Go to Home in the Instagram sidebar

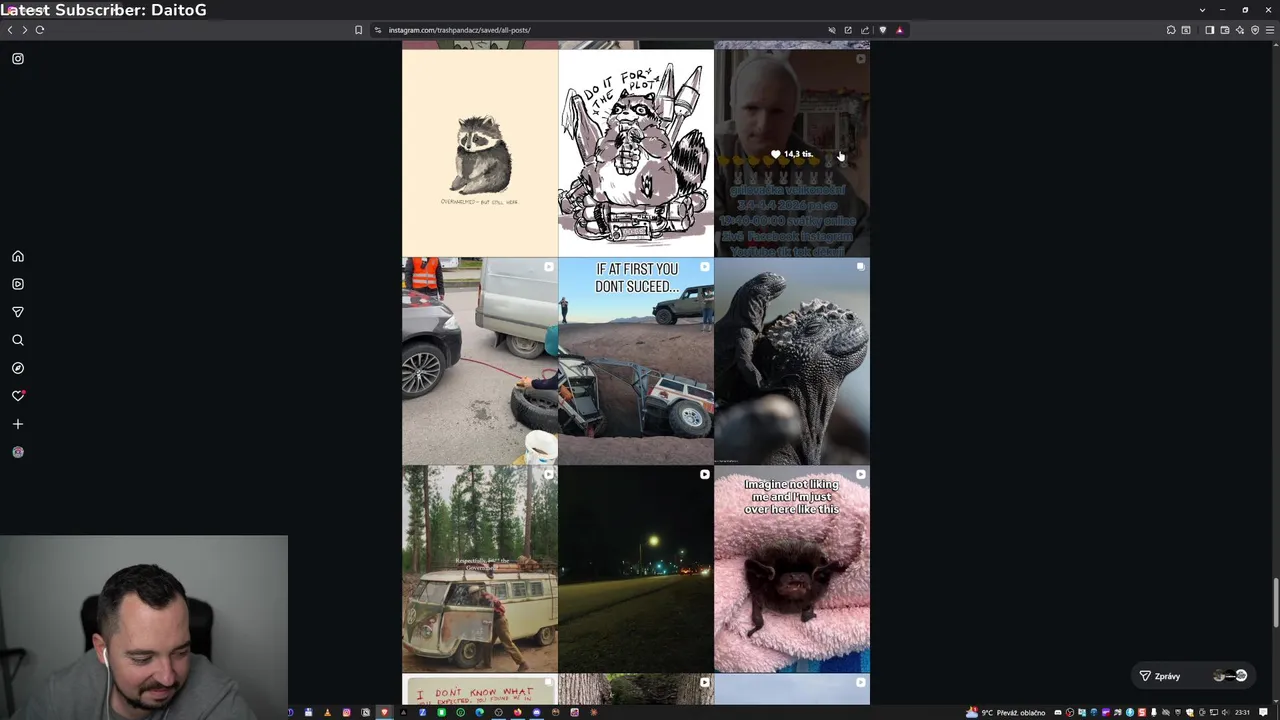point(18,256)
